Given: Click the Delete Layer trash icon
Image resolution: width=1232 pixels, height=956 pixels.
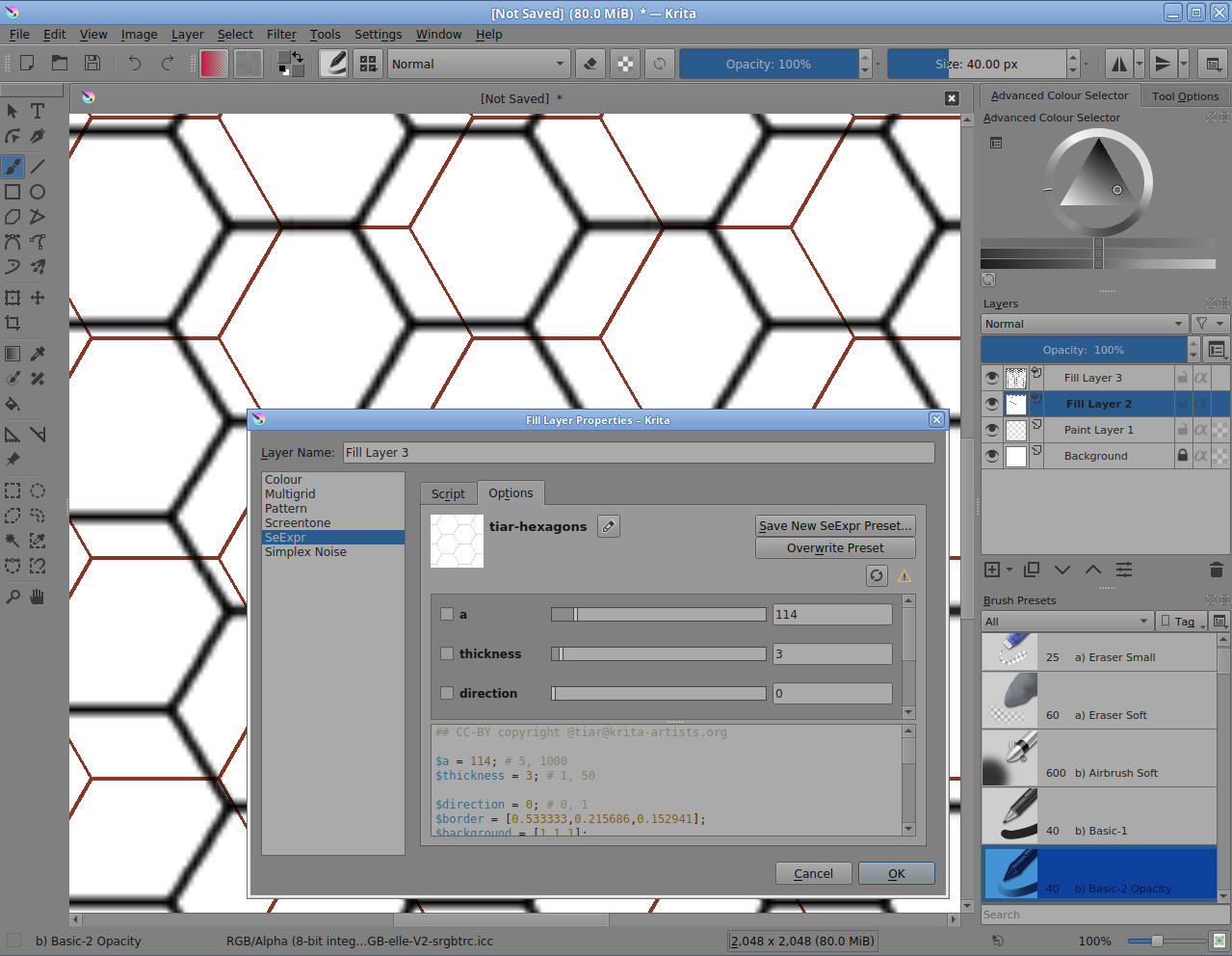Looking at the screenshot, I should (x=1216, y=570).
